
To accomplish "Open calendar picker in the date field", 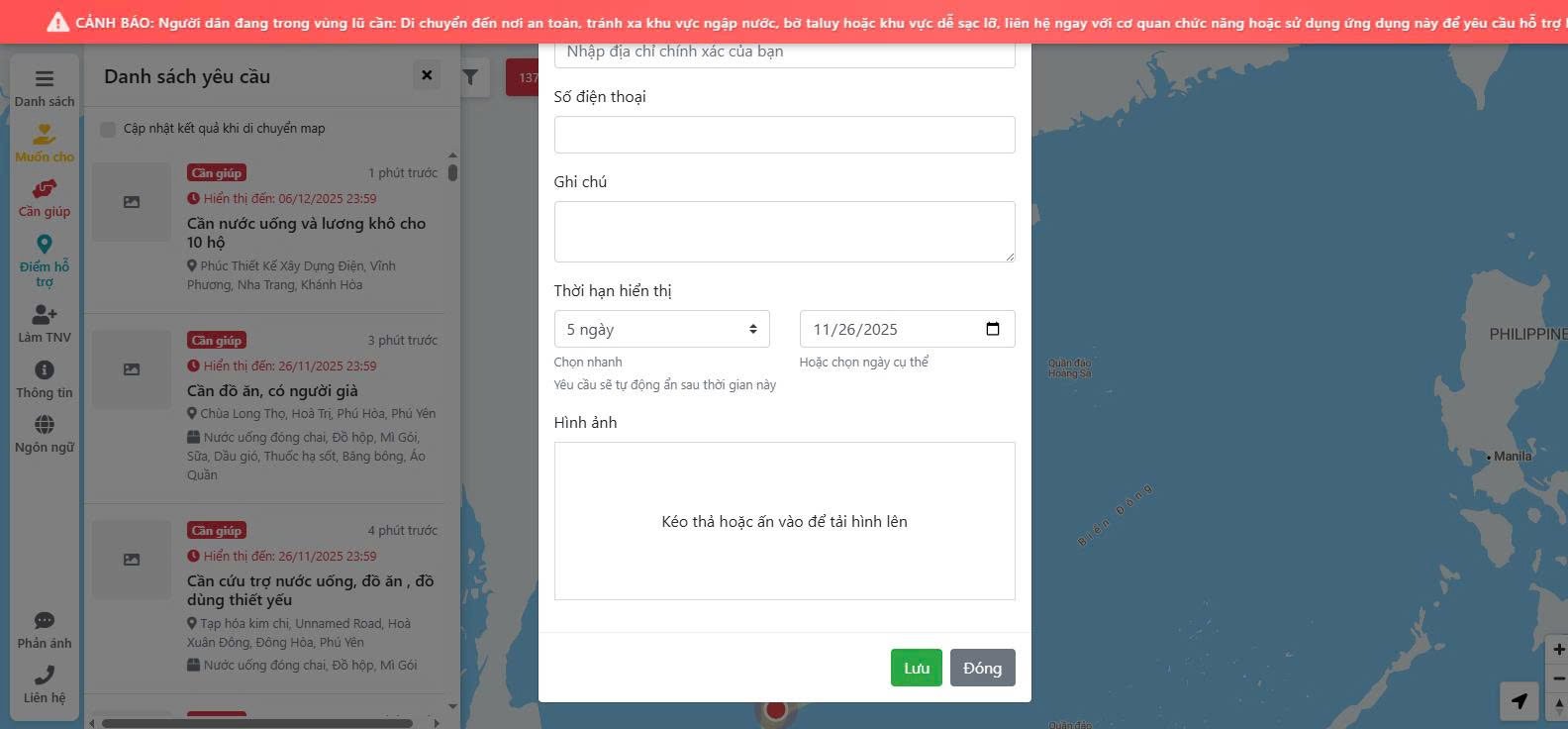I will pyautogui.click(x=993, y=329).
